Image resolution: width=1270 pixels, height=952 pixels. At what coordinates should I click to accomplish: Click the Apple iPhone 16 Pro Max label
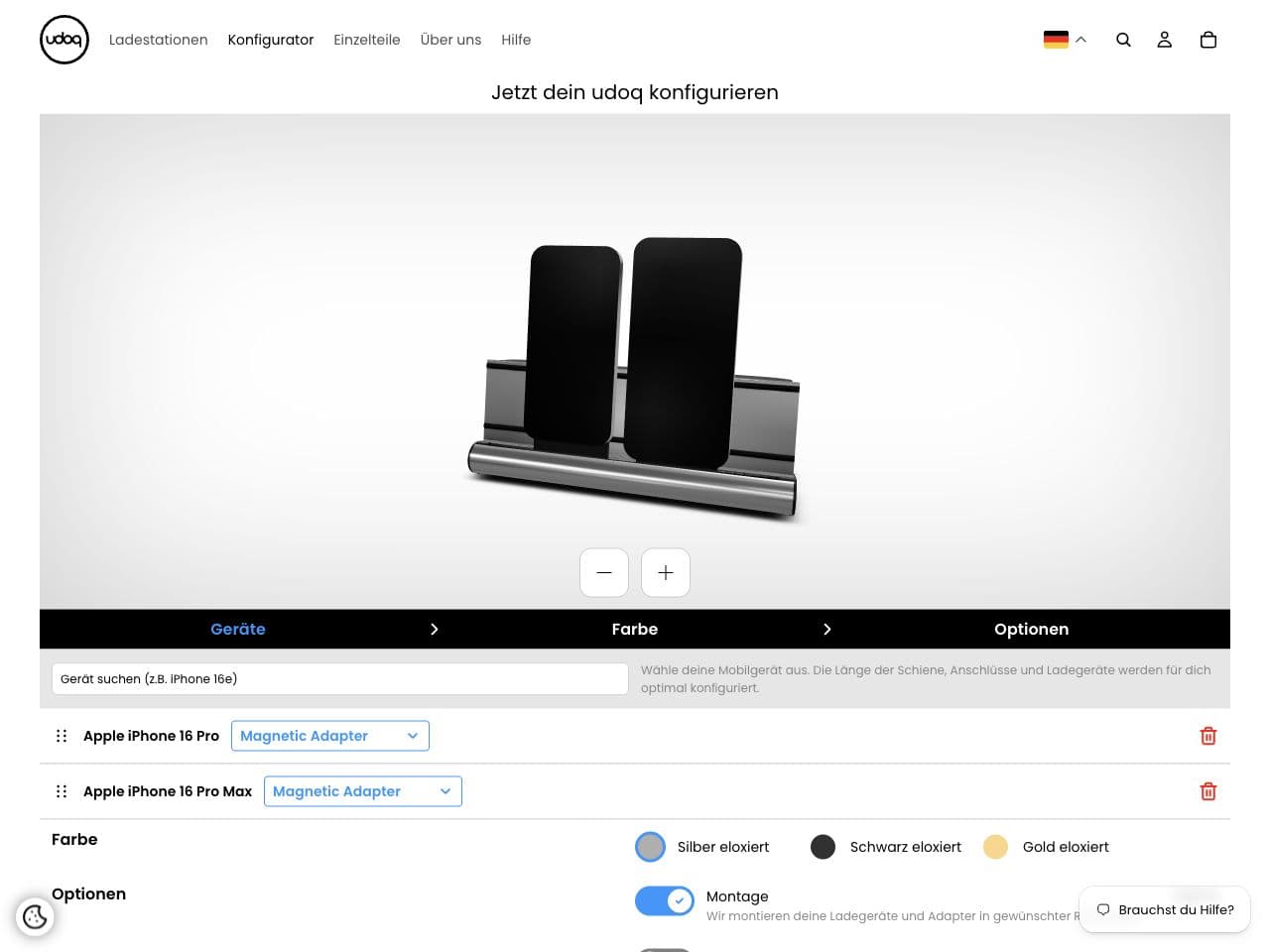coord(168,791)
